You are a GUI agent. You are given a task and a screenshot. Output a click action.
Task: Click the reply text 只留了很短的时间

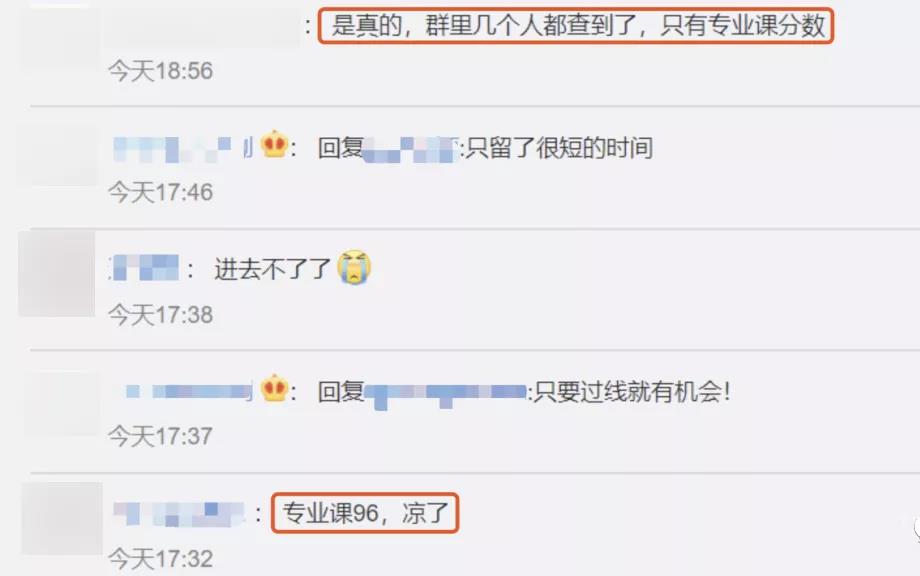[x=560, y=148]
